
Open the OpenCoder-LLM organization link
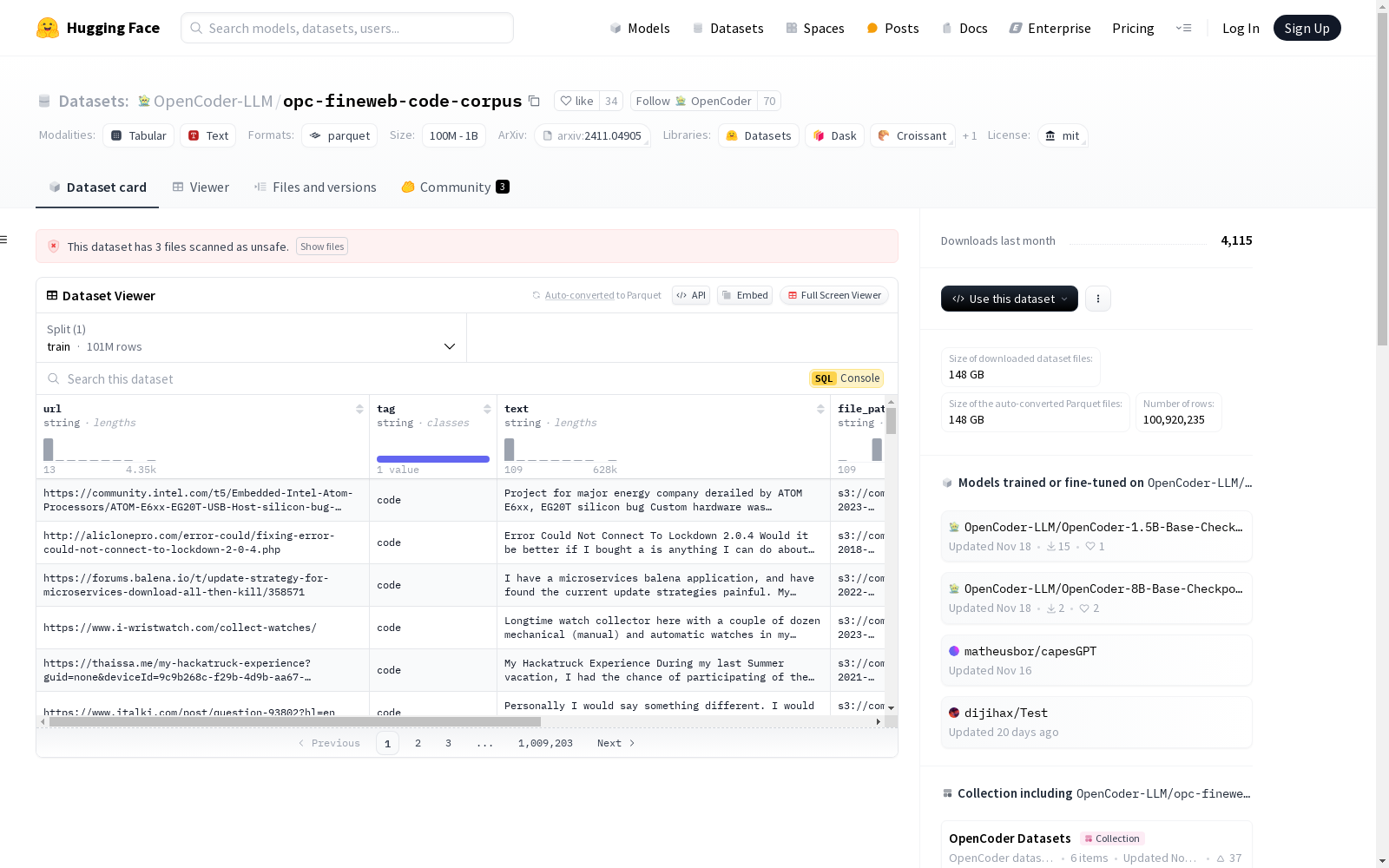213,102
